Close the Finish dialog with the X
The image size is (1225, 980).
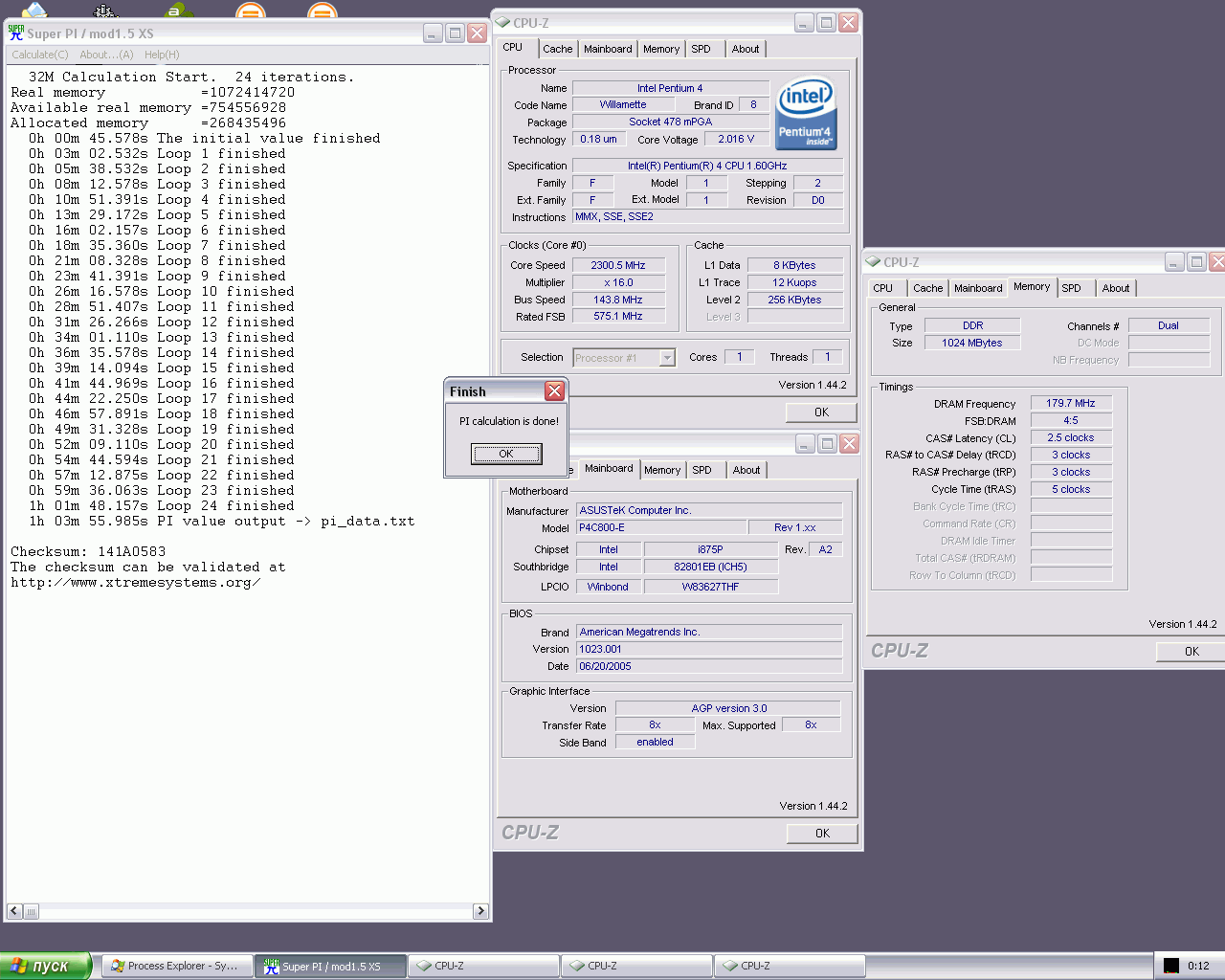554,390
